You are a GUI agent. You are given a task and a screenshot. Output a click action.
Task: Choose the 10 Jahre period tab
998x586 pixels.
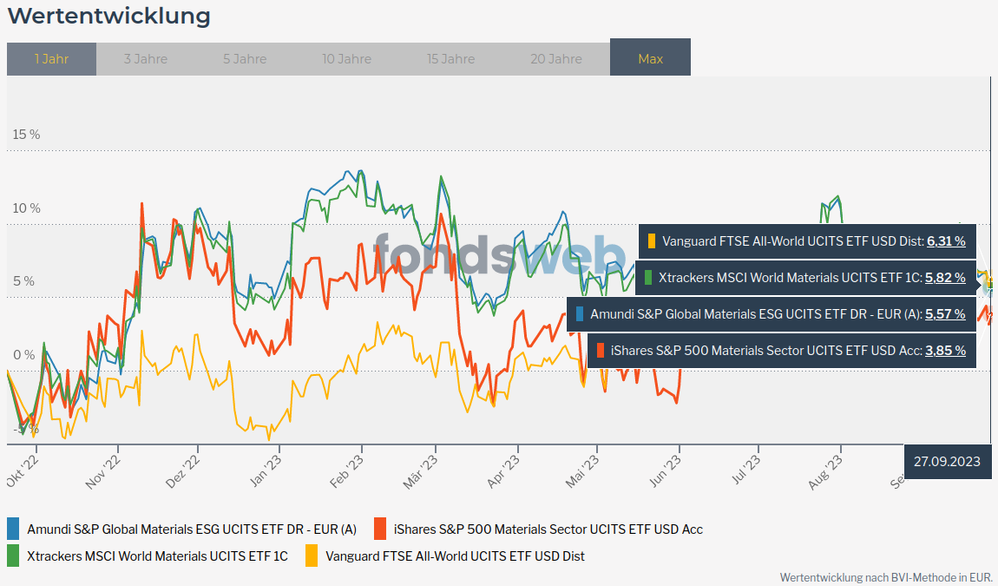point(347,59)
